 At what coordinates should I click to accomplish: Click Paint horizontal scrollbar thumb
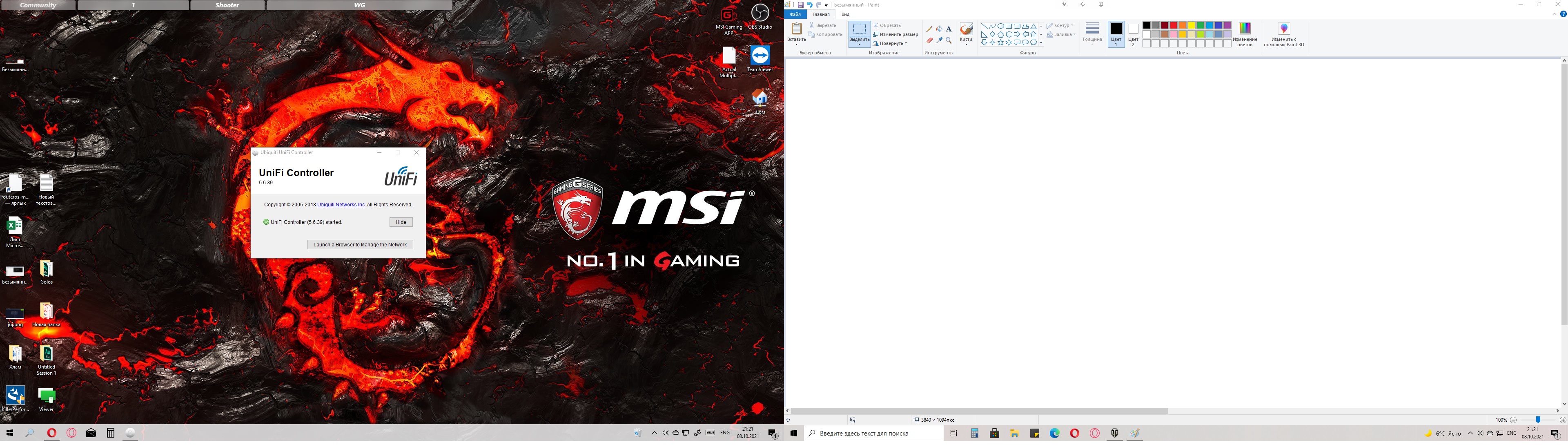coord(979,411)
